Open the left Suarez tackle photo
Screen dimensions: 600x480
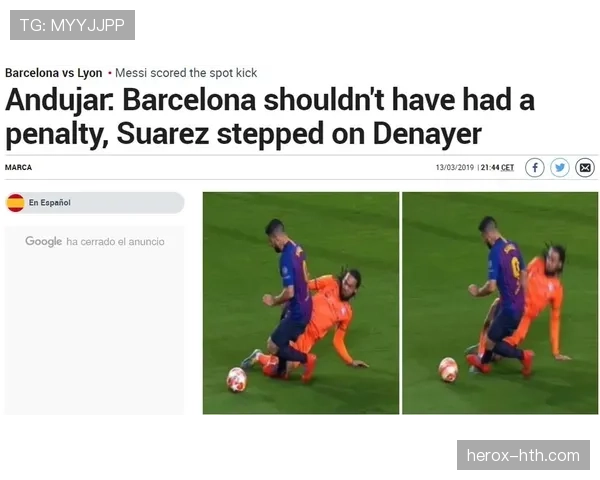point(301,303)
